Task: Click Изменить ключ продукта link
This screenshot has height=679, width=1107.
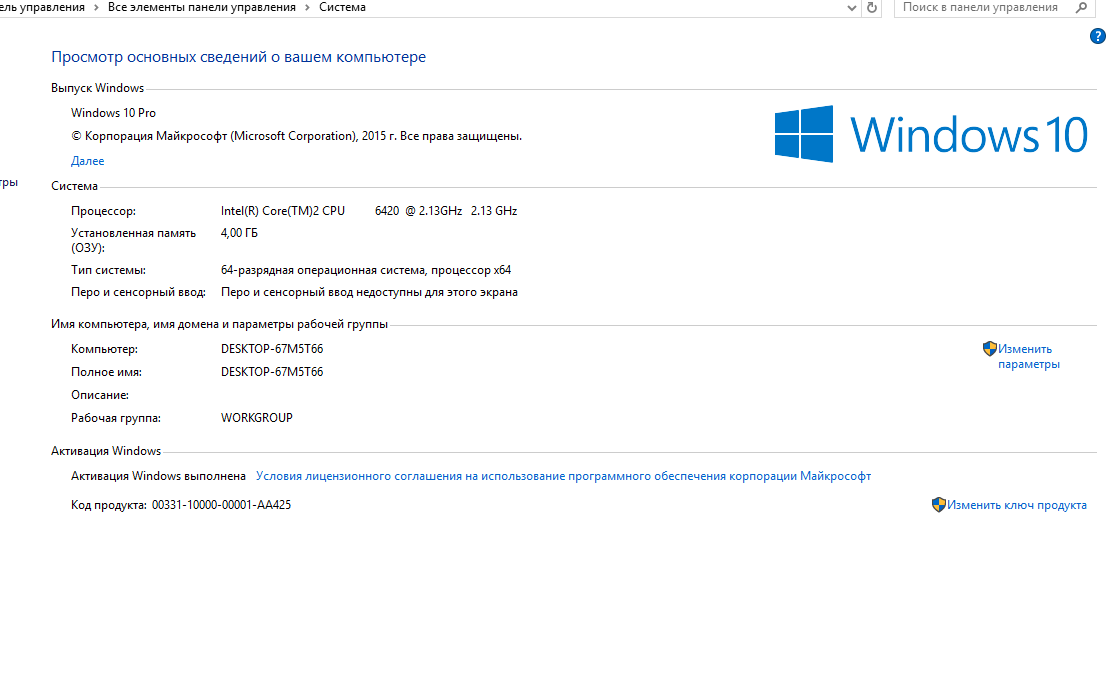Action: coord(1017,505)
